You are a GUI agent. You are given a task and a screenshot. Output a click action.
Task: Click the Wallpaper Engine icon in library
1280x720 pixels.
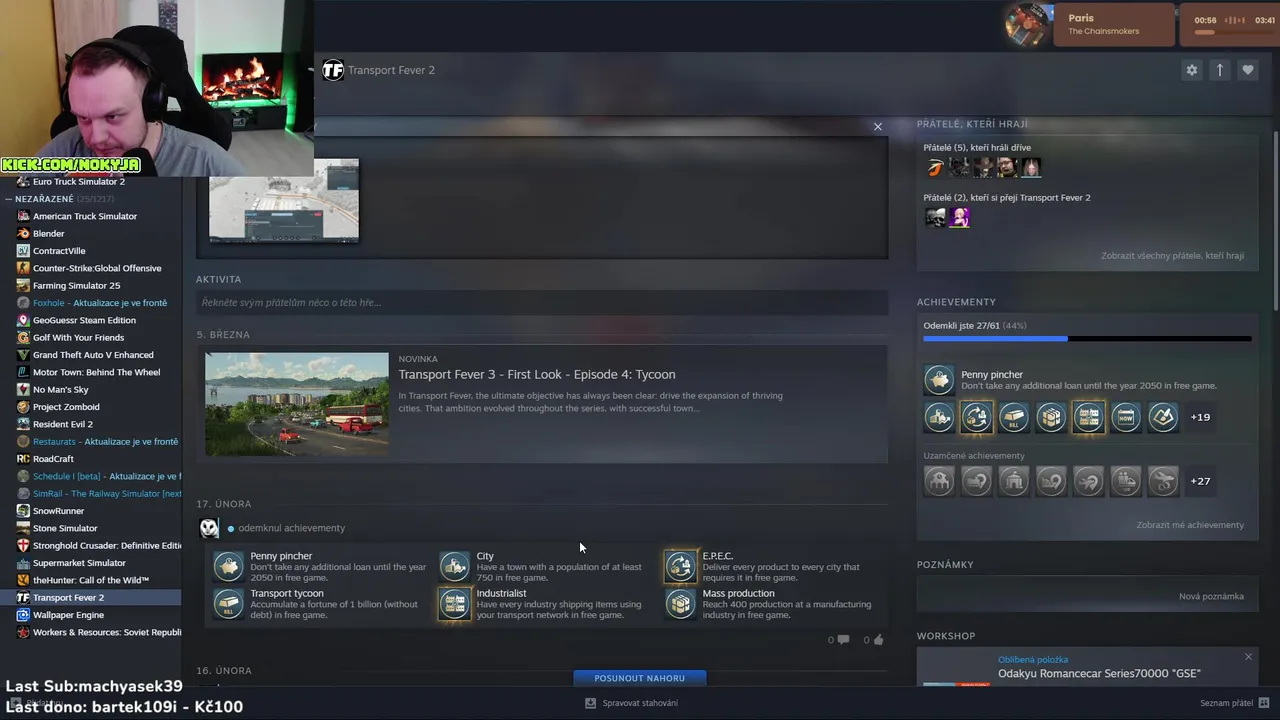click(x=23, y=615)
